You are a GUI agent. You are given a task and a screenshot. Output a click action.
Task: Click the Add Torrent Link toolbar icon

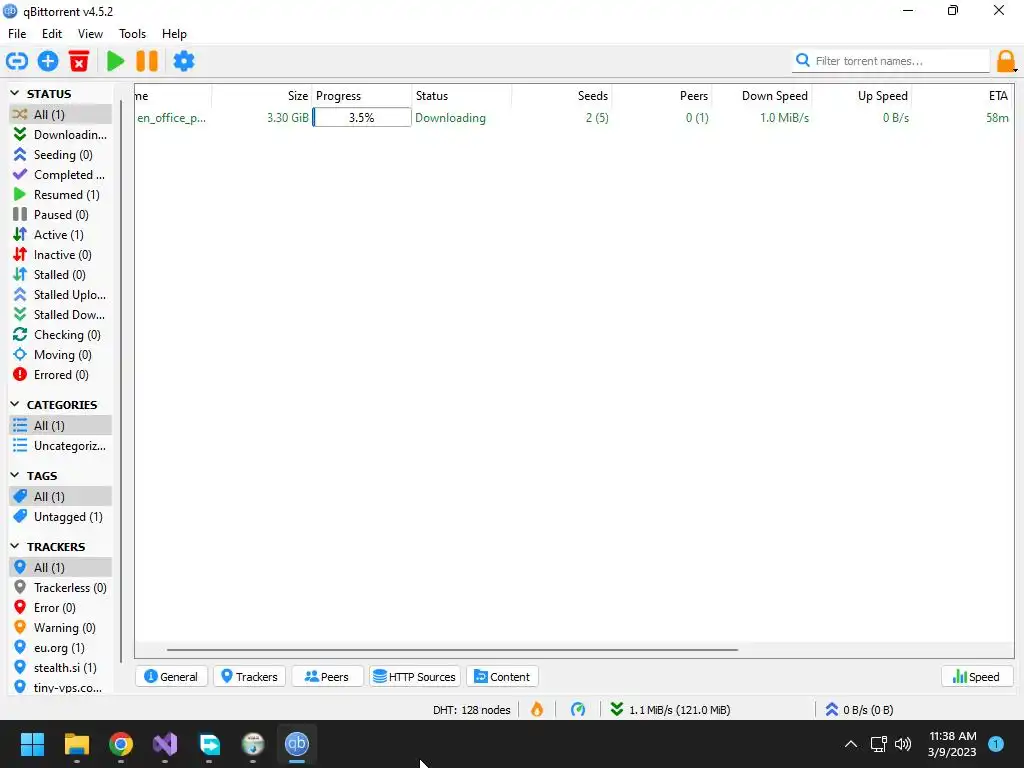tap(17, 61)
